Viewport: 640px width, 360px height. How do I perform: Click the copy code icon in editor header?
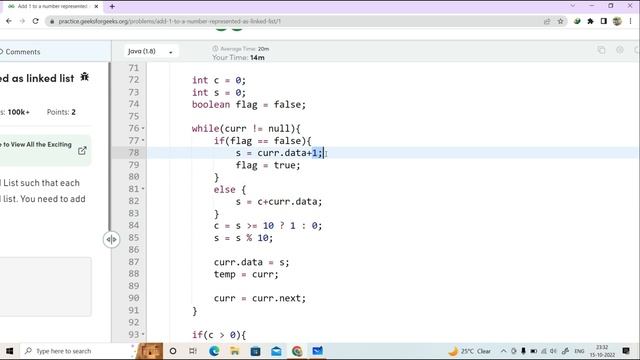coord(601,50)
